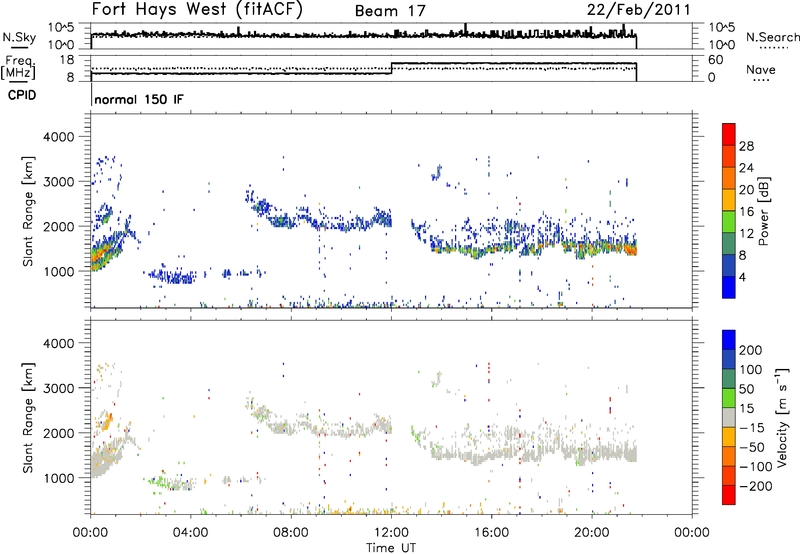Click the 'CPID' label
800x554 pixels.
coord(22,95)
